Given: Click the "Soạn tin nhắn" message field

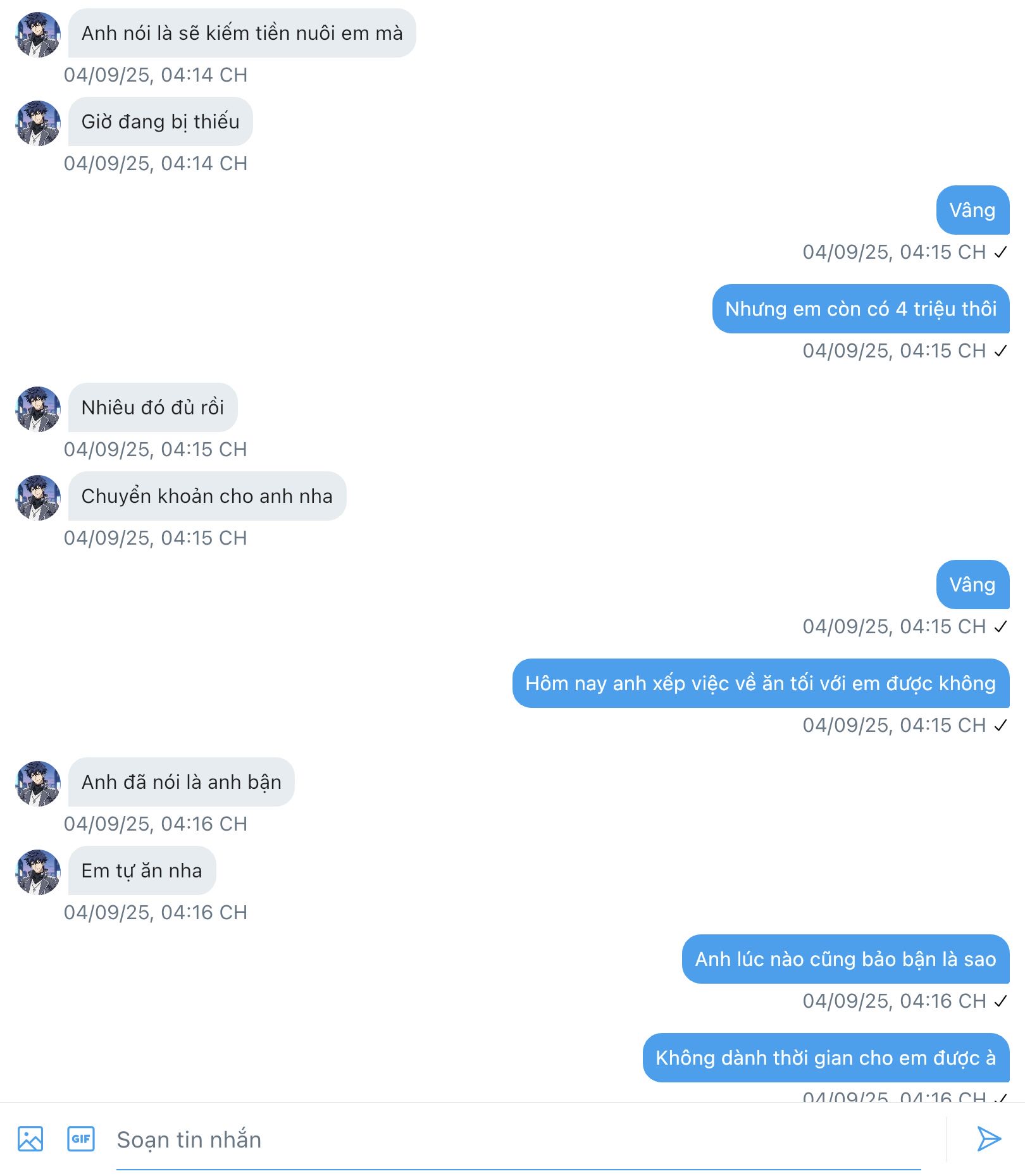Looking at the screenshot, I should (518, 1139).
